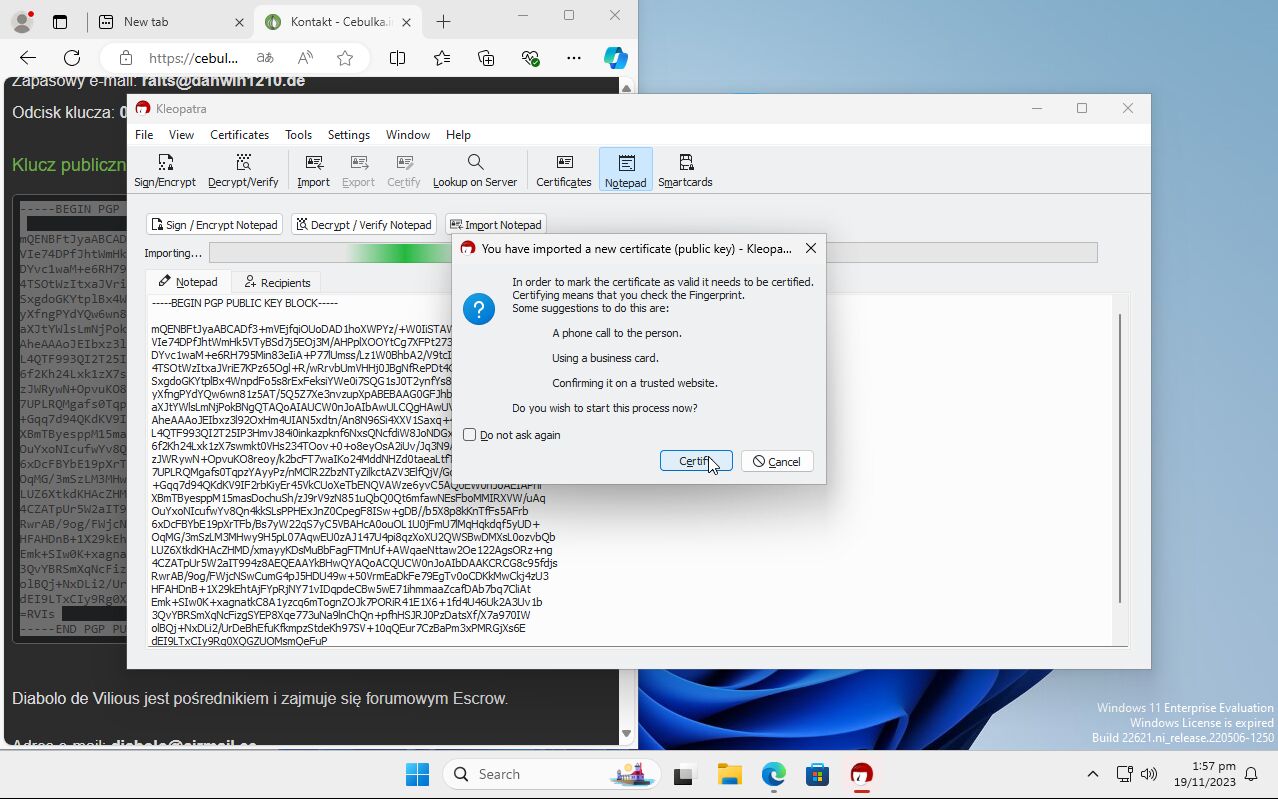Viewport: 1278px width, 799px height.
Task: Open the show hidden icons chevron
Action: (x=1092, y=774)
